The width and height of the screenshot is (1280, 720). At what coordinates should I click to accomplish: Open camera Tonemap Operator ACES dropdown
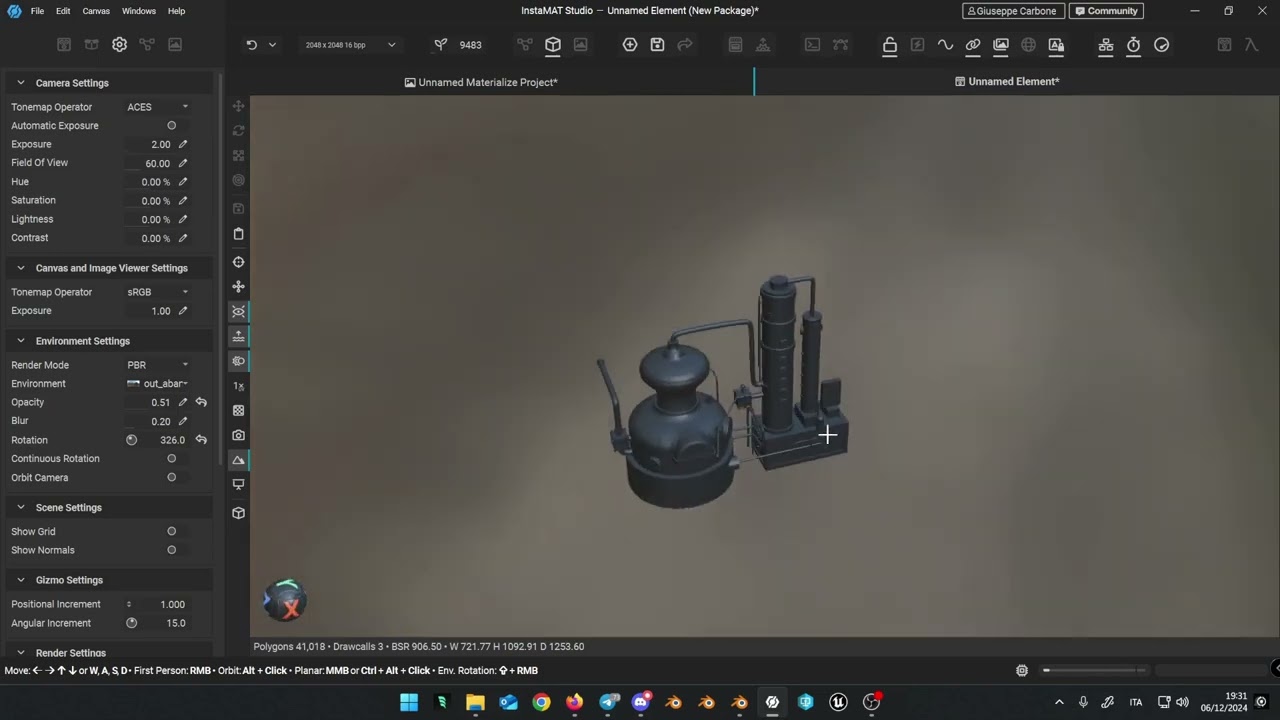157,107
